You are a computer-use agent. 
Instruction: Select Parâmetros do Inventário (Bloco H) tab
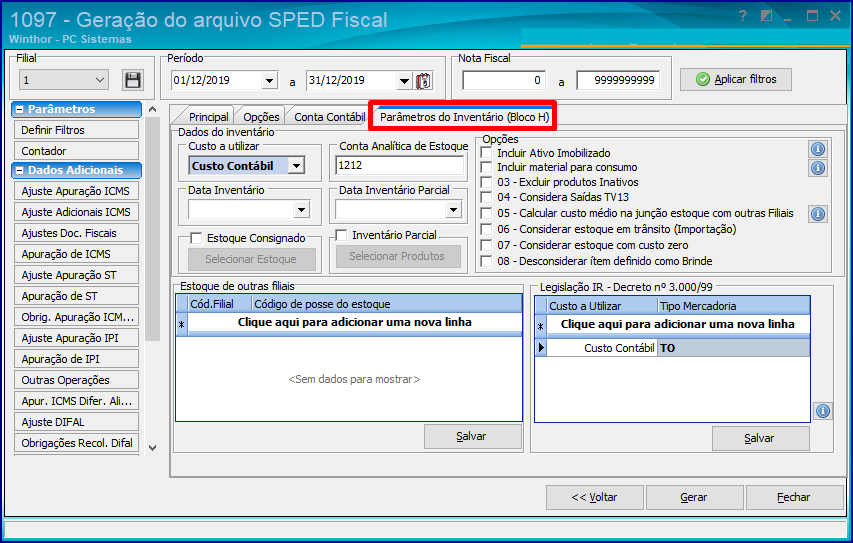tap(464, 117)
